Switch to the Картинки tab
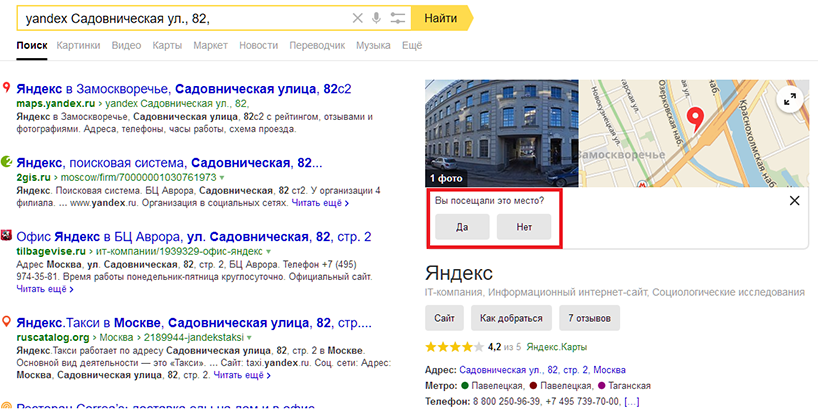 coord(78,45)
